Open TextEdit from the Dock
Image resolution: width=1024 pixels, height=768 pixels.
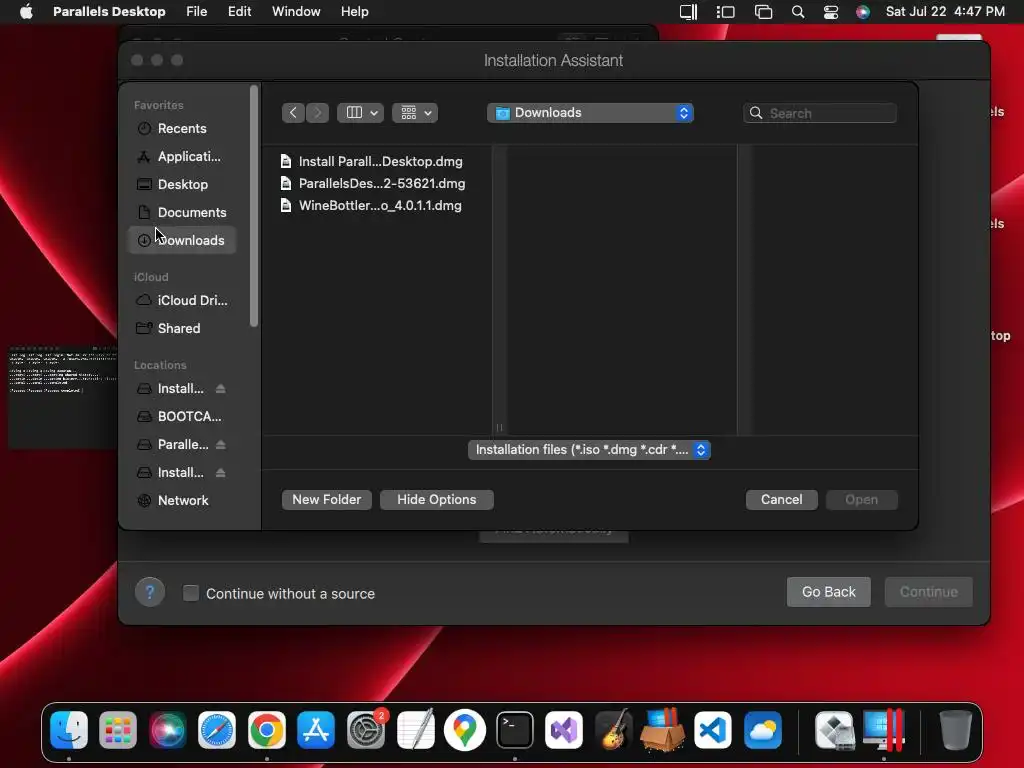[415, 729]
